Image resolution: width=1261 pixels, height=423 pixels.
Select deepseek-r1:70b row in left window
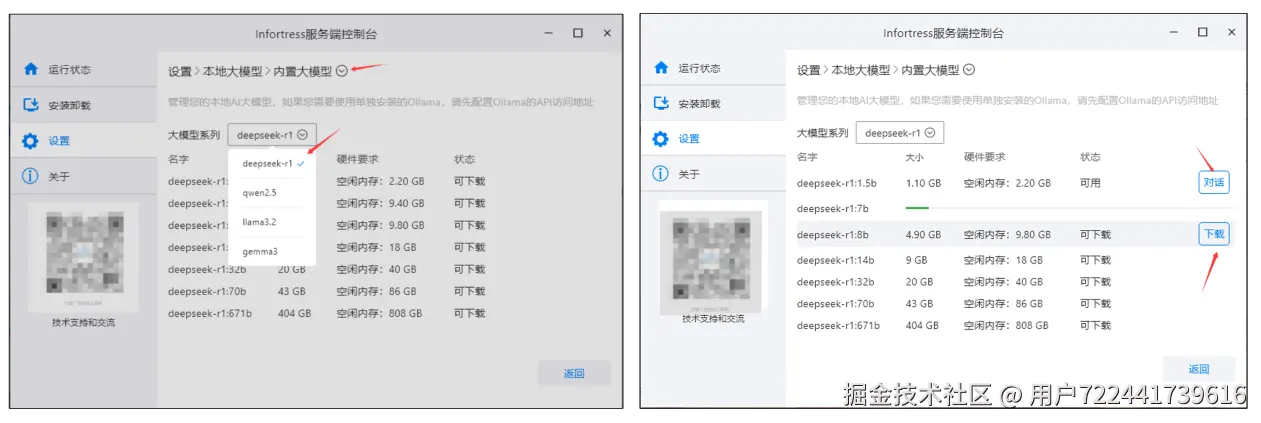coord(388,291)
